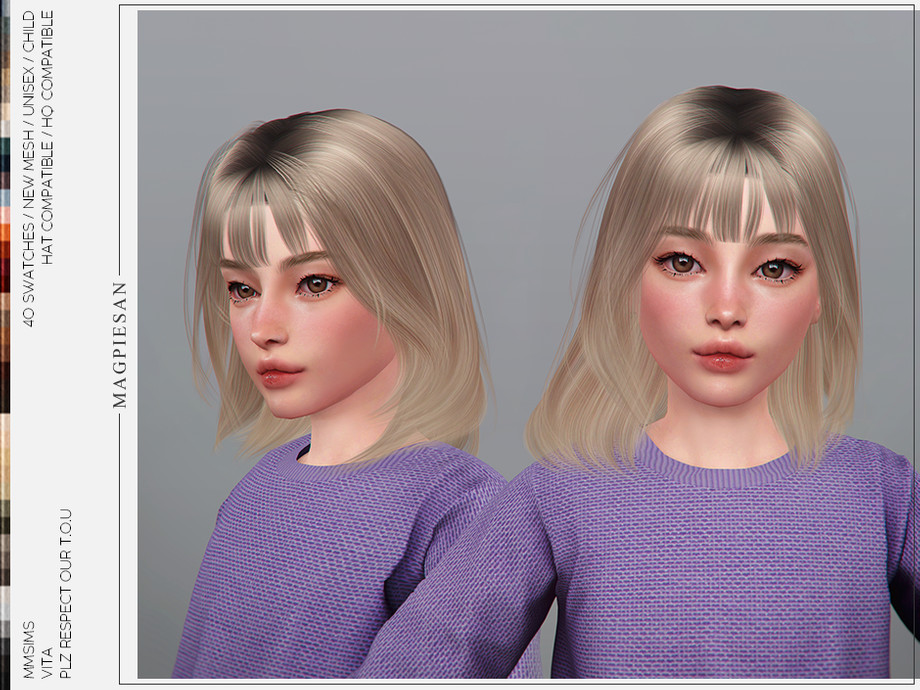Click the left character's visible eye
The image size is (920, 690).
pos(318,285)
